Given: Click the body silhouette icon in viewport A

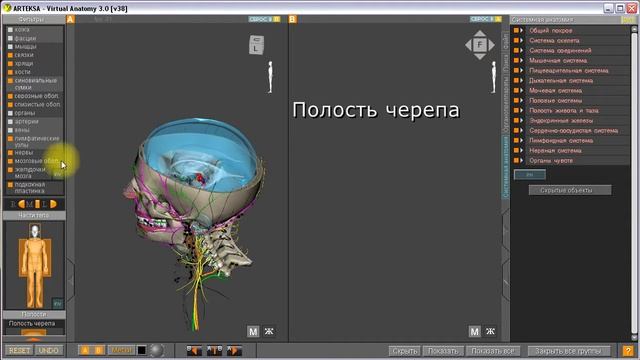Looking at the screenshot, I should (270, 77).
